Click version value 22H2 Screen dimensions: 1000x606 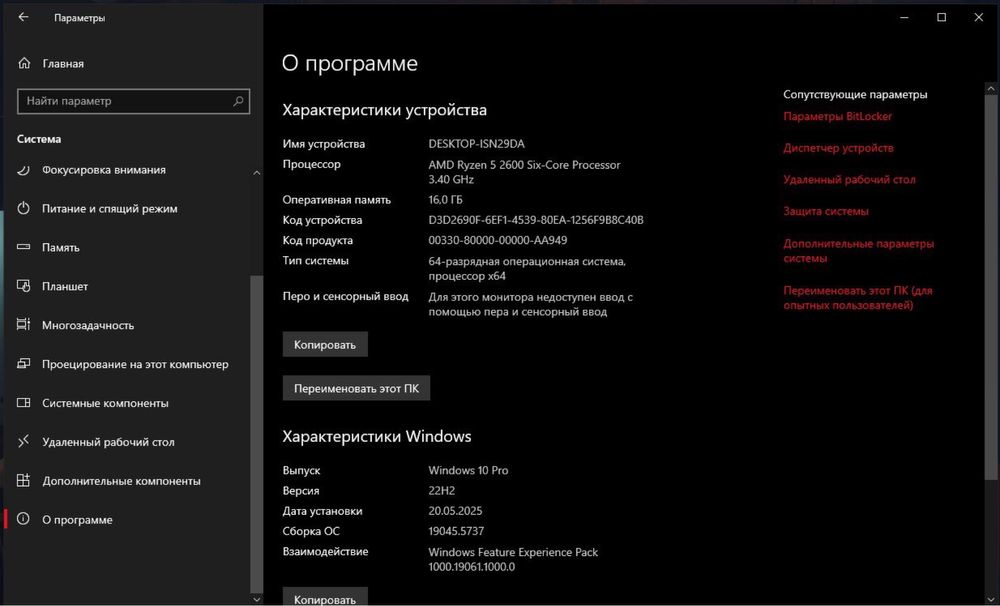pyautogui.click(x=441, y=491)
